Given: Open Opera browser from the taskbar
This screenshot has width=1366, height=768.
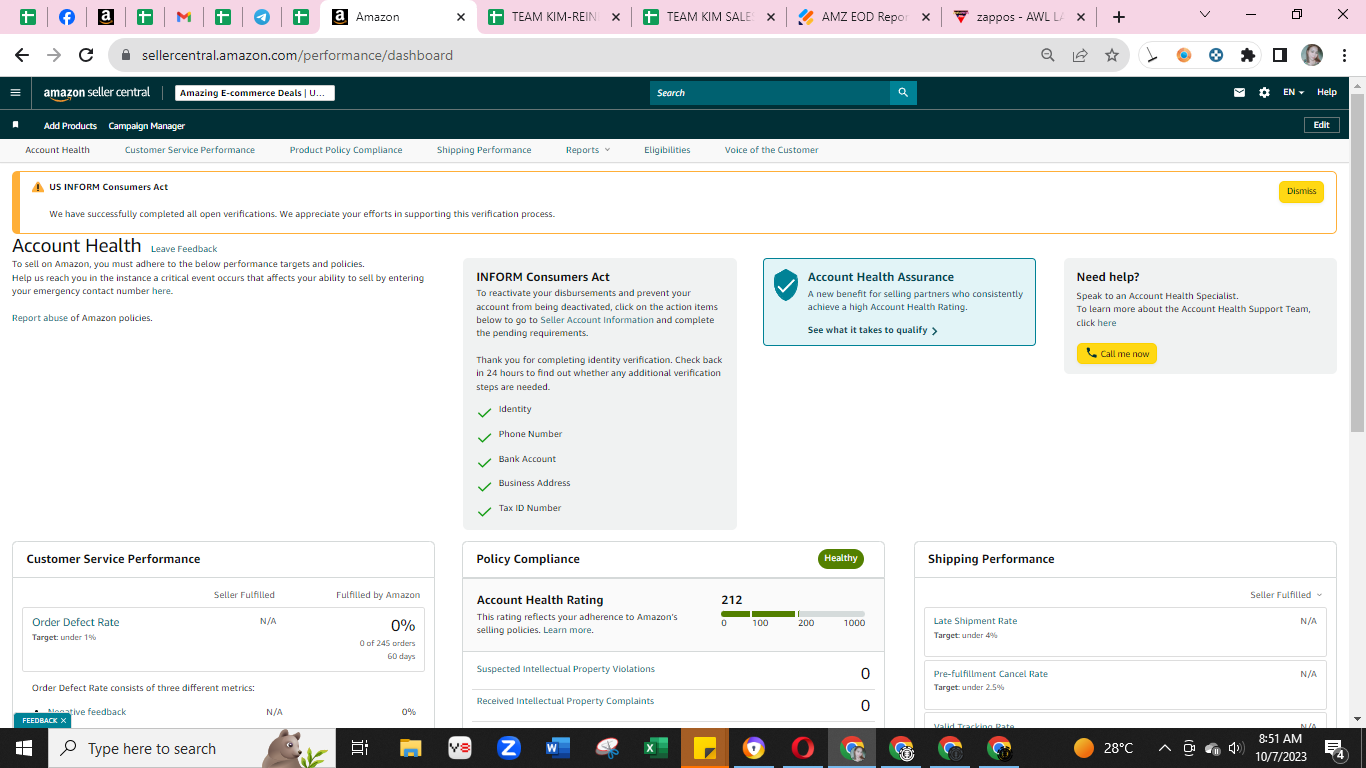Looking at the screenshot, I should [803, 748].
